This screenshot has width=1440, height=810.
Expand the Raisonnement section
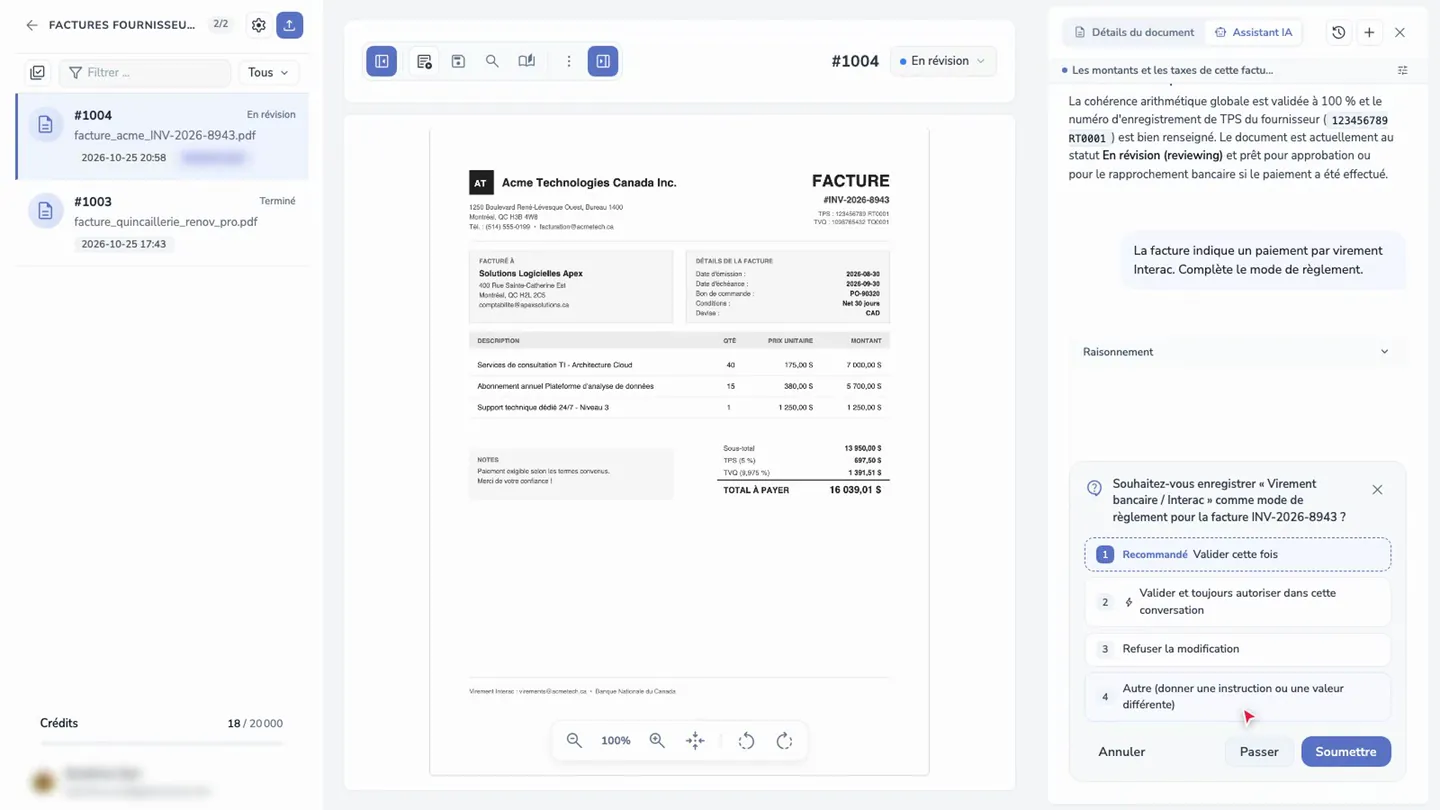(x=1236, y=352)
